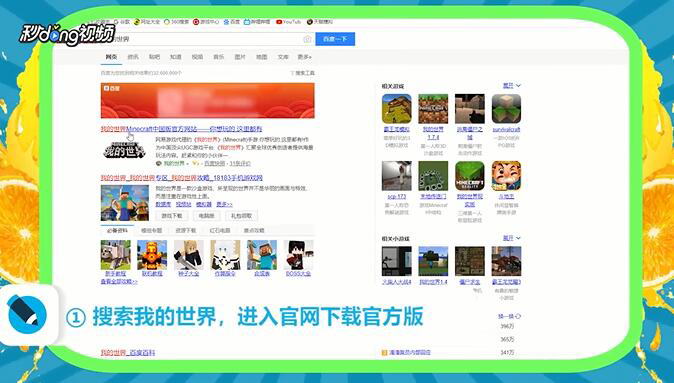Click the 更多>> sublink in 18183 result
The height and width of the screenshot is (383, 674).
coord(224,205)
